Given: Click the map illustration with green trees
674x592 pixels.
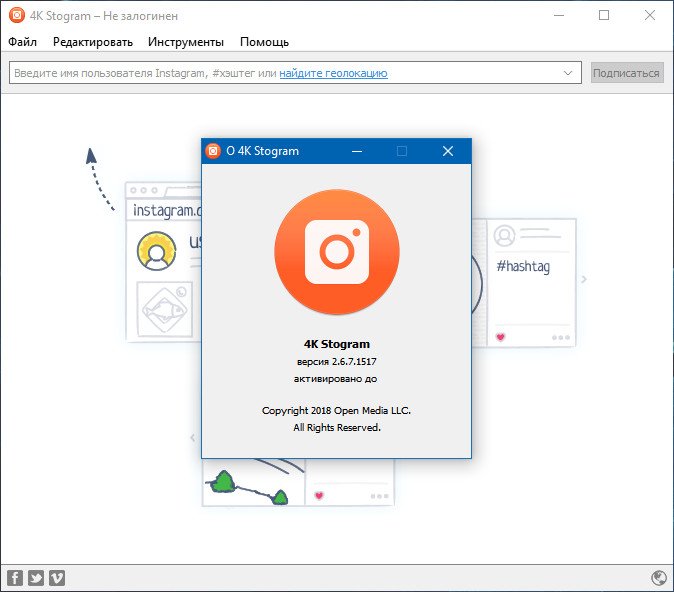Looking at the screenshot, I should click(254, 482).
